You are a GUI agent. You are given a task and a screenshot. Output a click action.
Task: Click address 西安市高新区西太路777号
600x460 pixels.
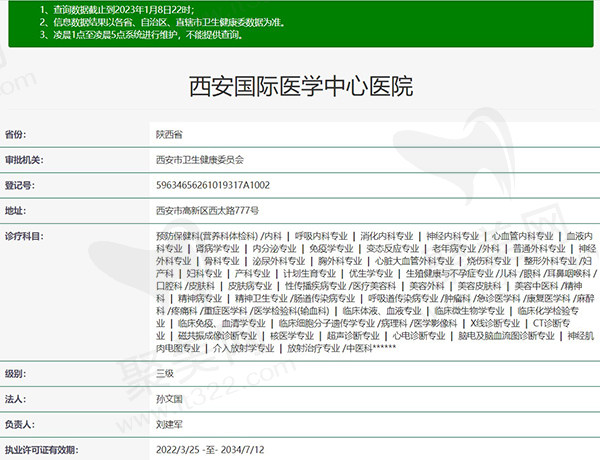tap(207, 210)
